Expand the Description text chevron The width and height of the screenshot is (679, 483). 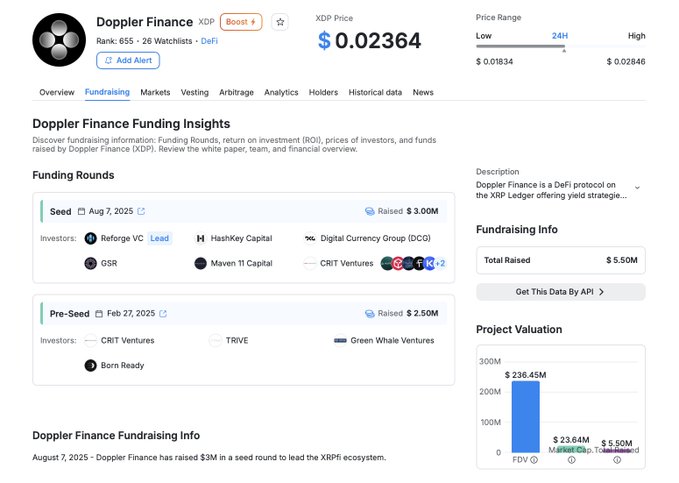pos(637,188)
